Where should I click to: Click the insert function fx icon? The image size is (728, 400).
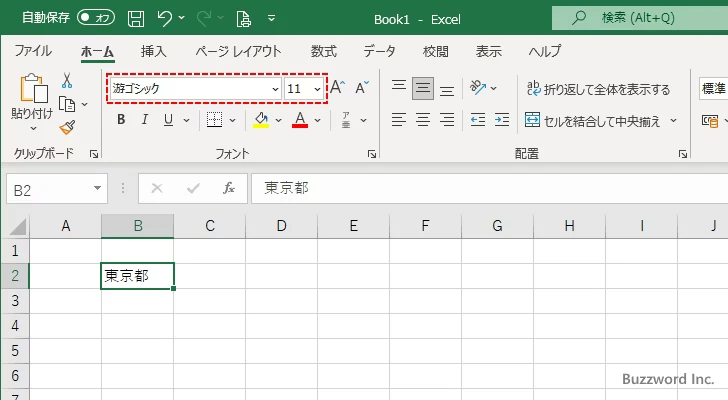click(229, 188)
